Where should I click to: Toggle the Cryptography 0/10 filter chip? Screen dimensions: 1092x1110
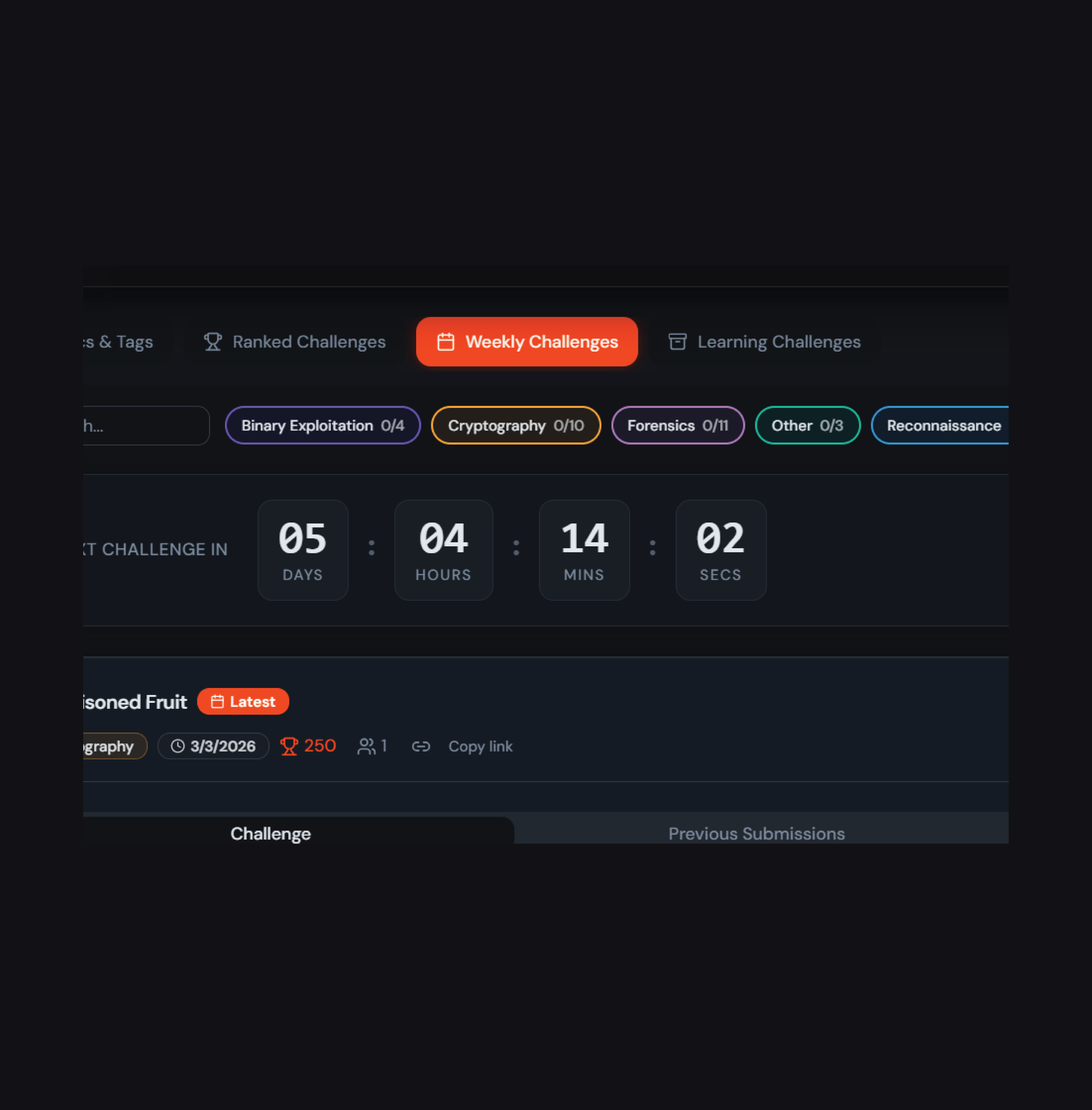point(516,426)
